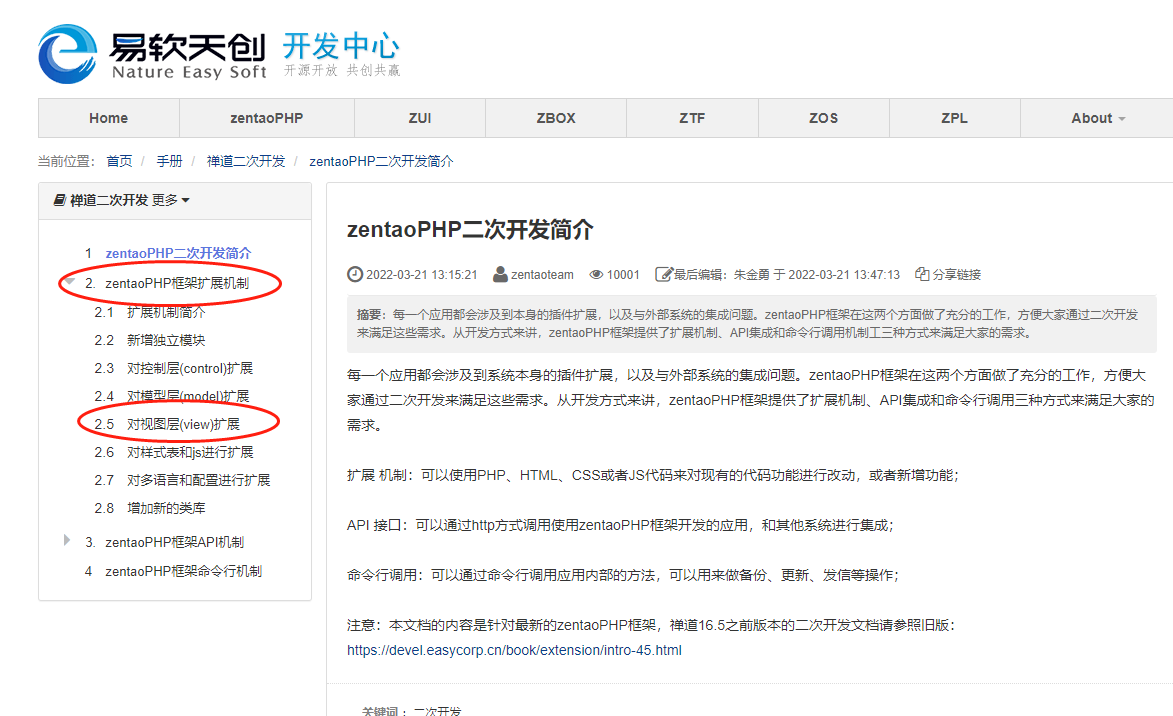Image resolution: width=1173 pixels, height=716 pixels.
Task: Open the ZOS tab
Action: coord(824,118)
